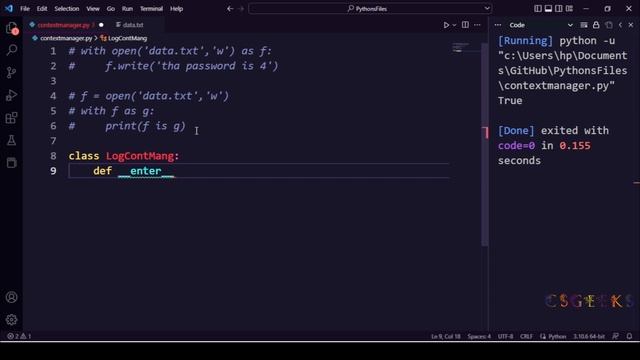Change the CRLF line ending setting
640x360 pixels.
(526, 336)
